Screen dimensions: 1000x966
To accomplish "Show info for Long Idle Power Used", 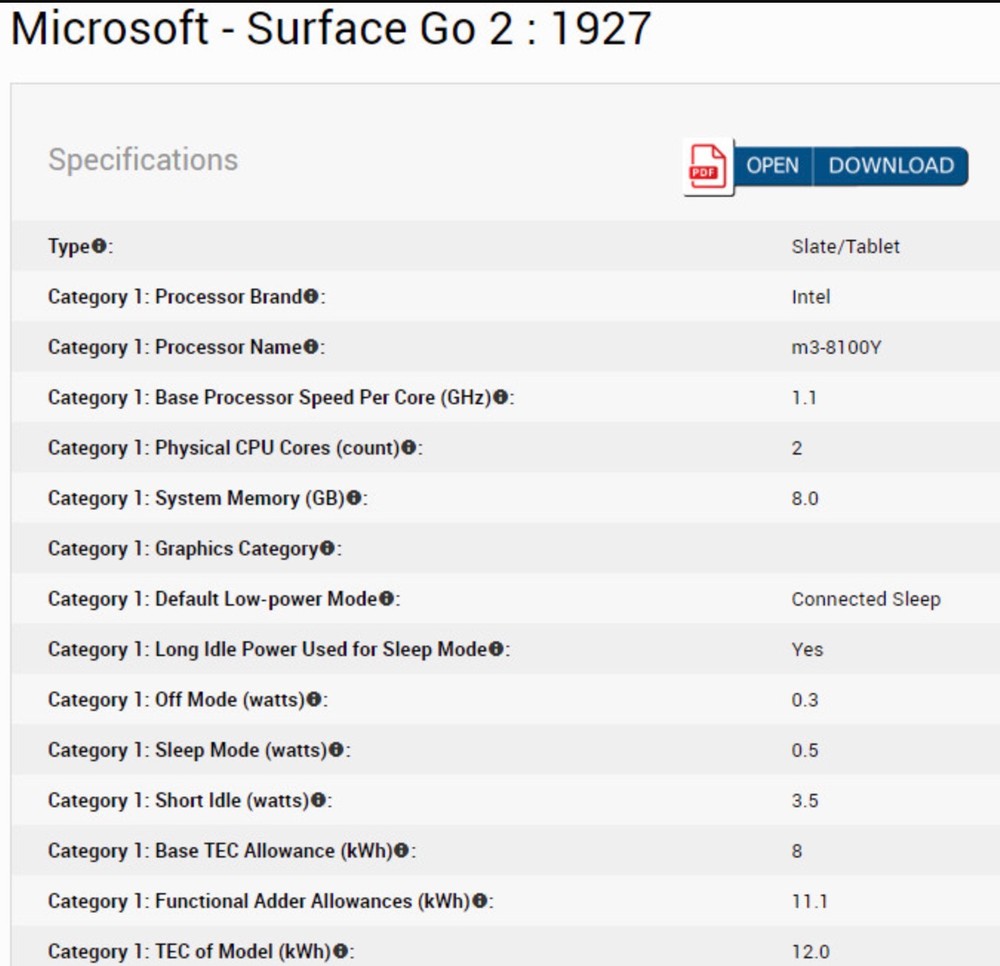I will (496, 648).
